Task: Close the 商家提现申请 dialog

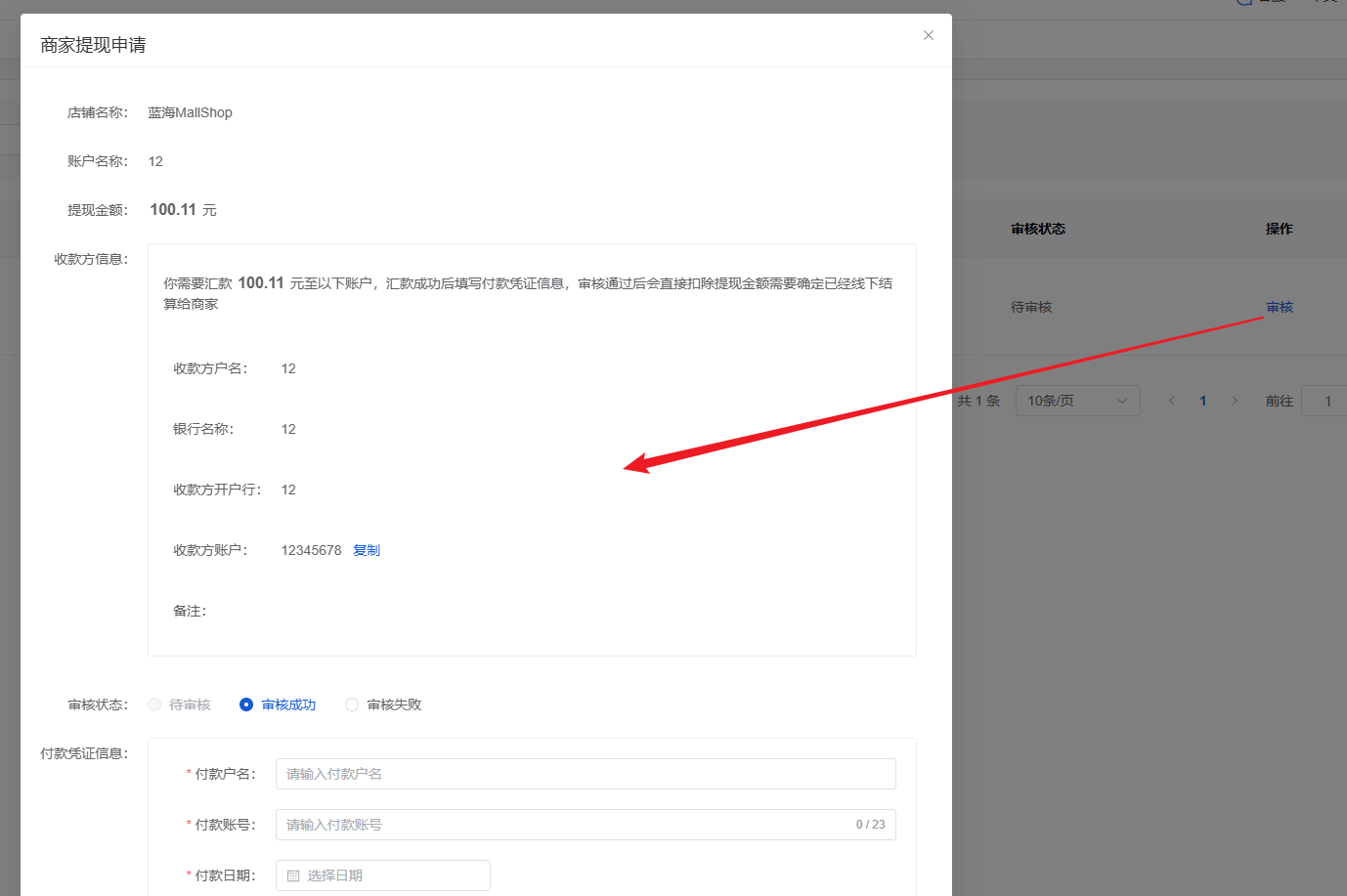Action: coord(929,35)
